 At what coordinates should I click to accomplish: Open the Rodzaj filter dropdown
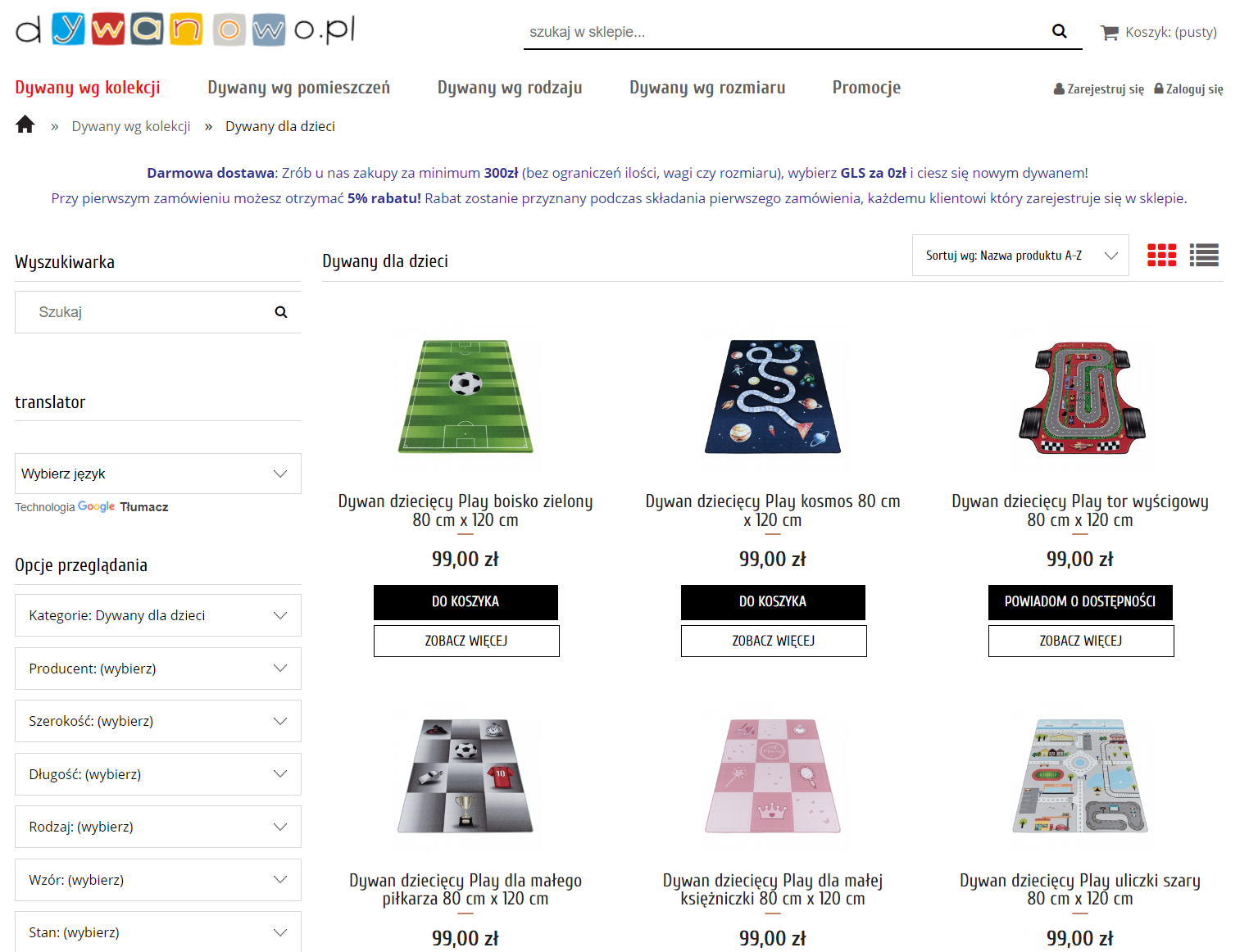pyautogui.click(x=157, y=827)
